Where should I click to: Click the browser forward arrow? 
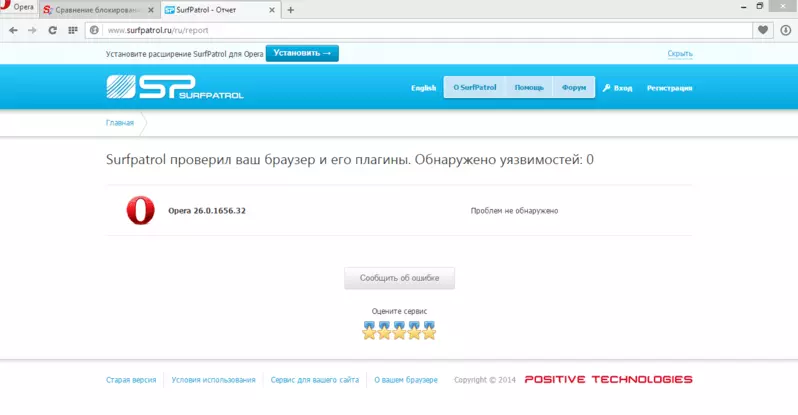[32, 30]
